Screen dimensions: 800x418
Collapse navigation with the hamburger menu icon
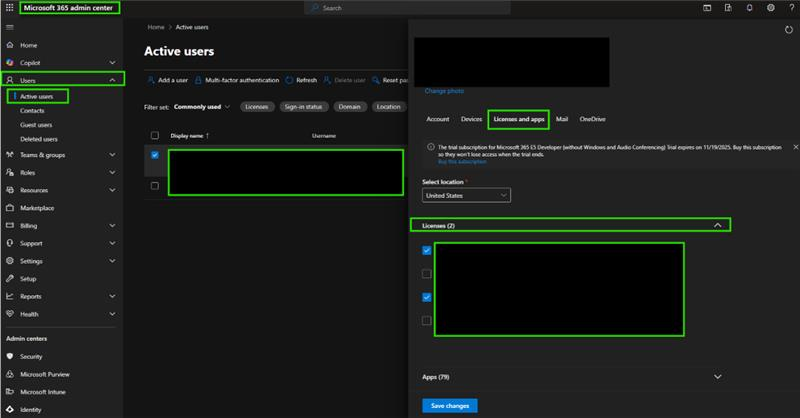tap(10, 27)
